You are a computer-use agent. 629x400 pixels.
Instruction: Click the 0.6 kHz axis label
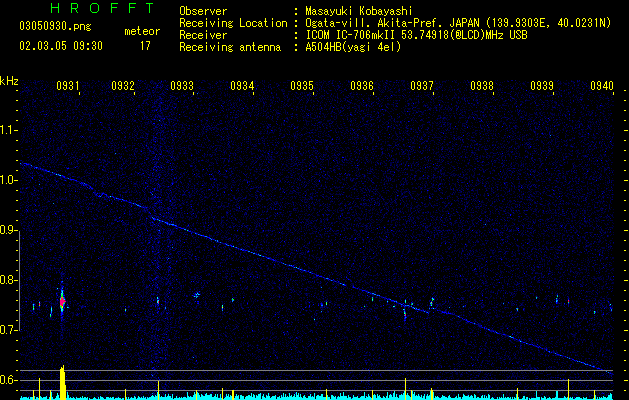9,380
